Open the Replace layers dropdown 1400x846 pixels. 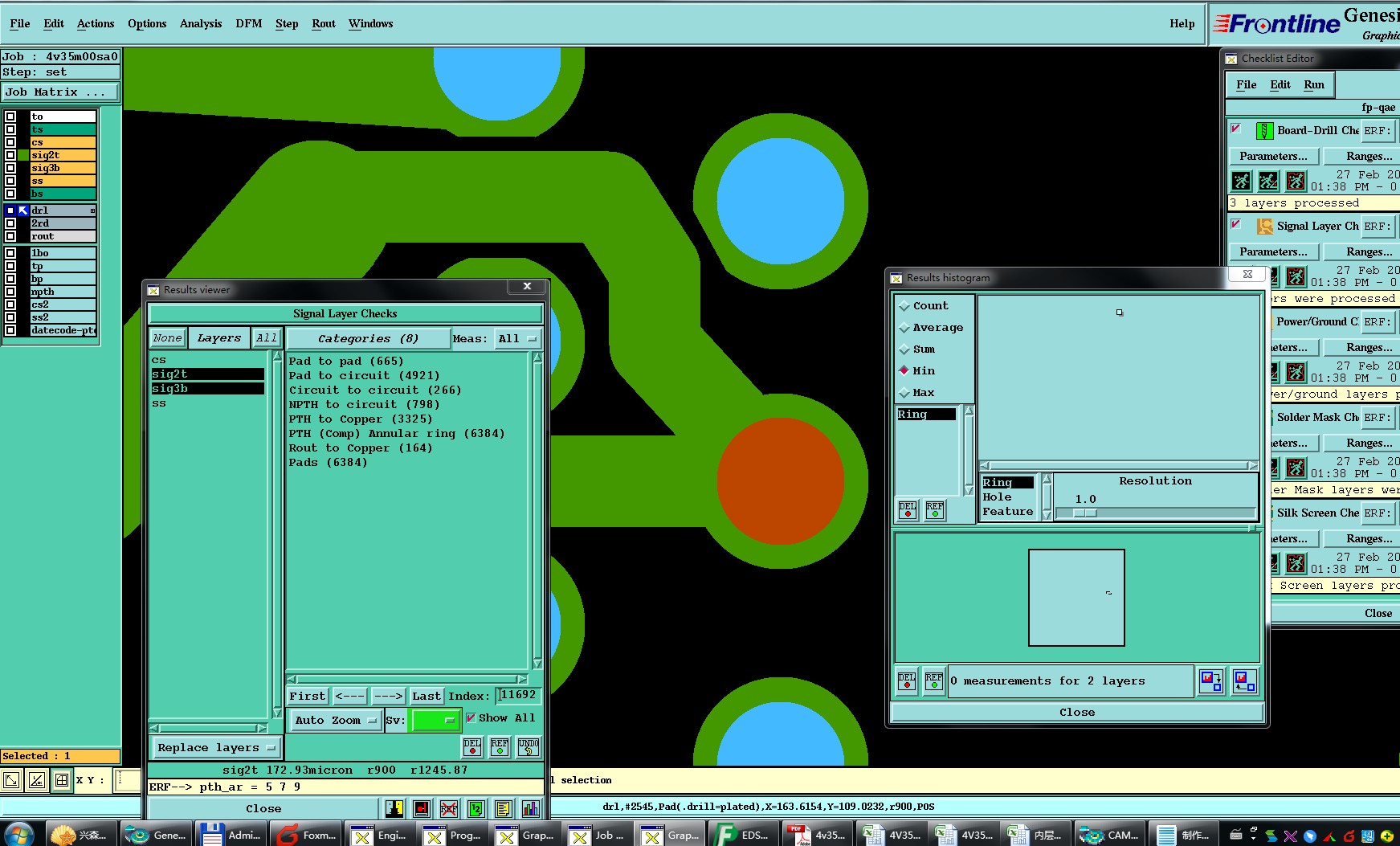point(216,748)
